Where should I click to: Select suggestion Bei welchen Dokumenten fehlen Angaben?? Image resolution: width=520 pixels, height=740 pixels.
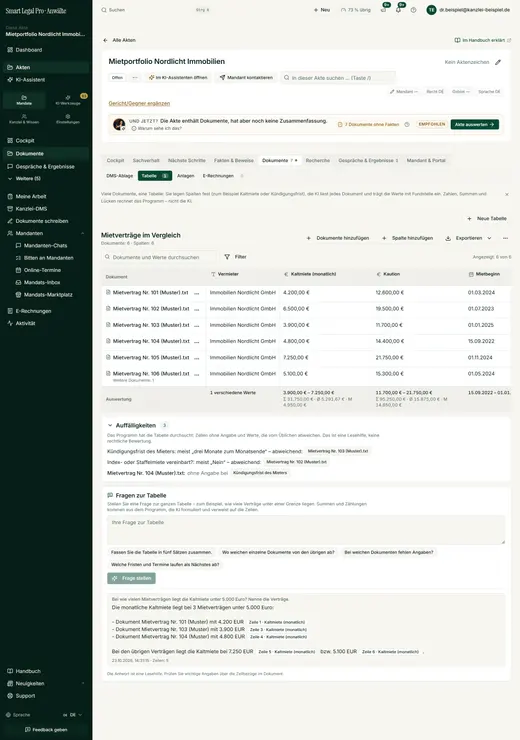click(x=388, y=552)
